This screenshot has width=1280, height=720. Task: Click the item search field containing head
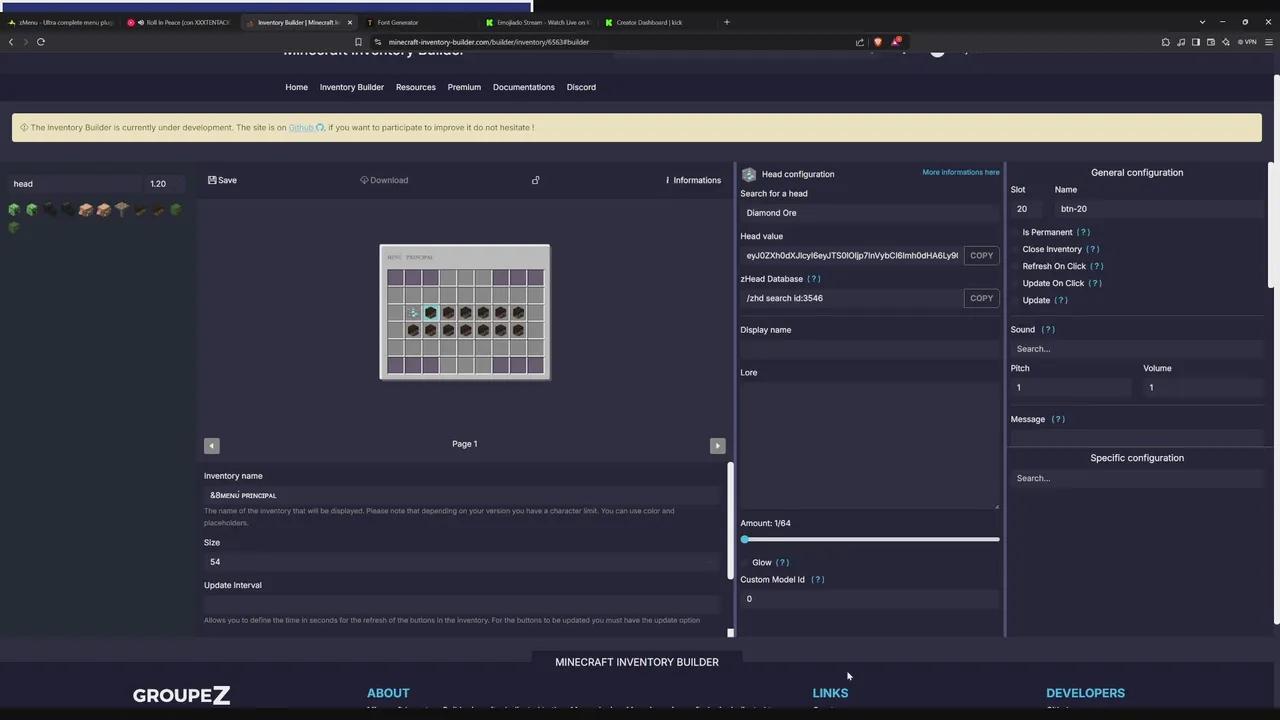click(x=75, y=184)
